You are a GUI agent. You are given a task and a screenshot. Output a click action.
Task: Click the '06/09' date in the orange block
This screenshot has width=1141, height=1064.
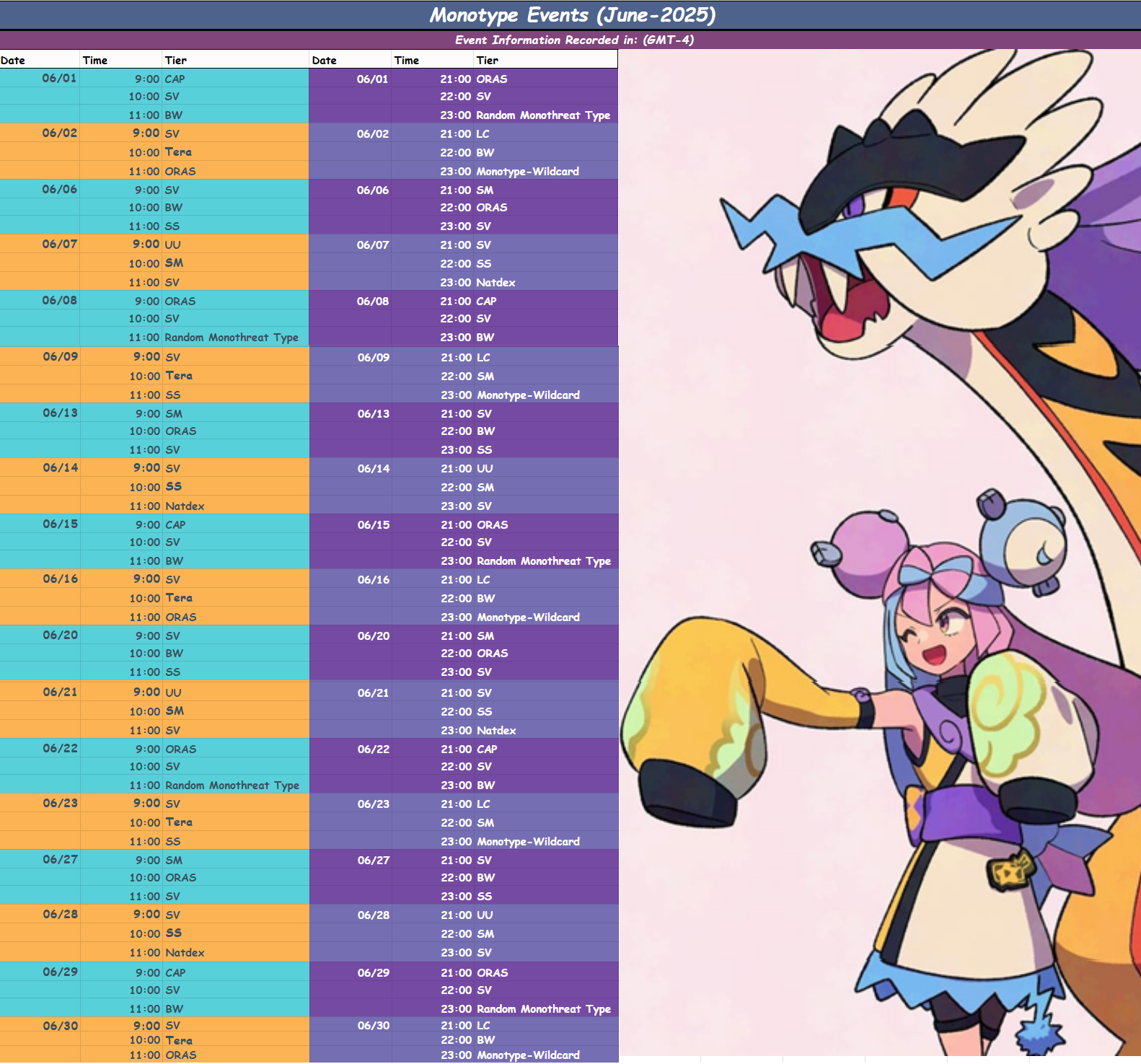click(x=60, y=356)
